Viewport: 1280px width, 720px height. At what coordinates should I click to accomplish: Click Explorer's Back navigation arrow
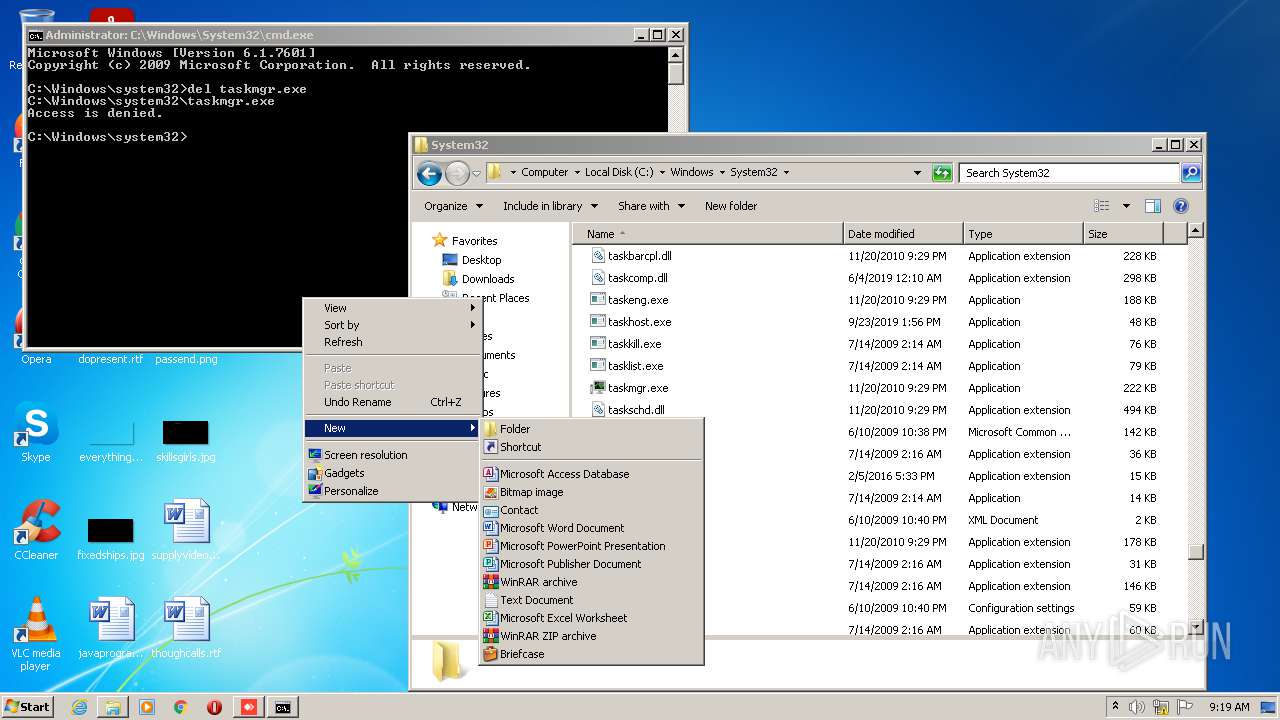tap(429, 173)
